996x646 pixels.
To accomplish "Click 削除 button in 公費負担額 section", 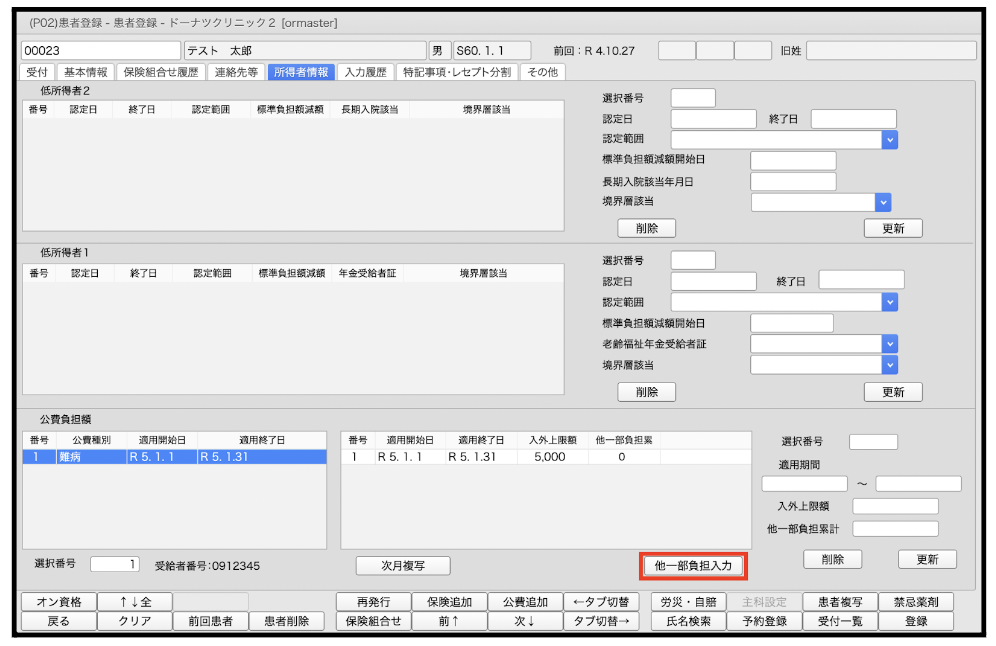I will (833, 559).
